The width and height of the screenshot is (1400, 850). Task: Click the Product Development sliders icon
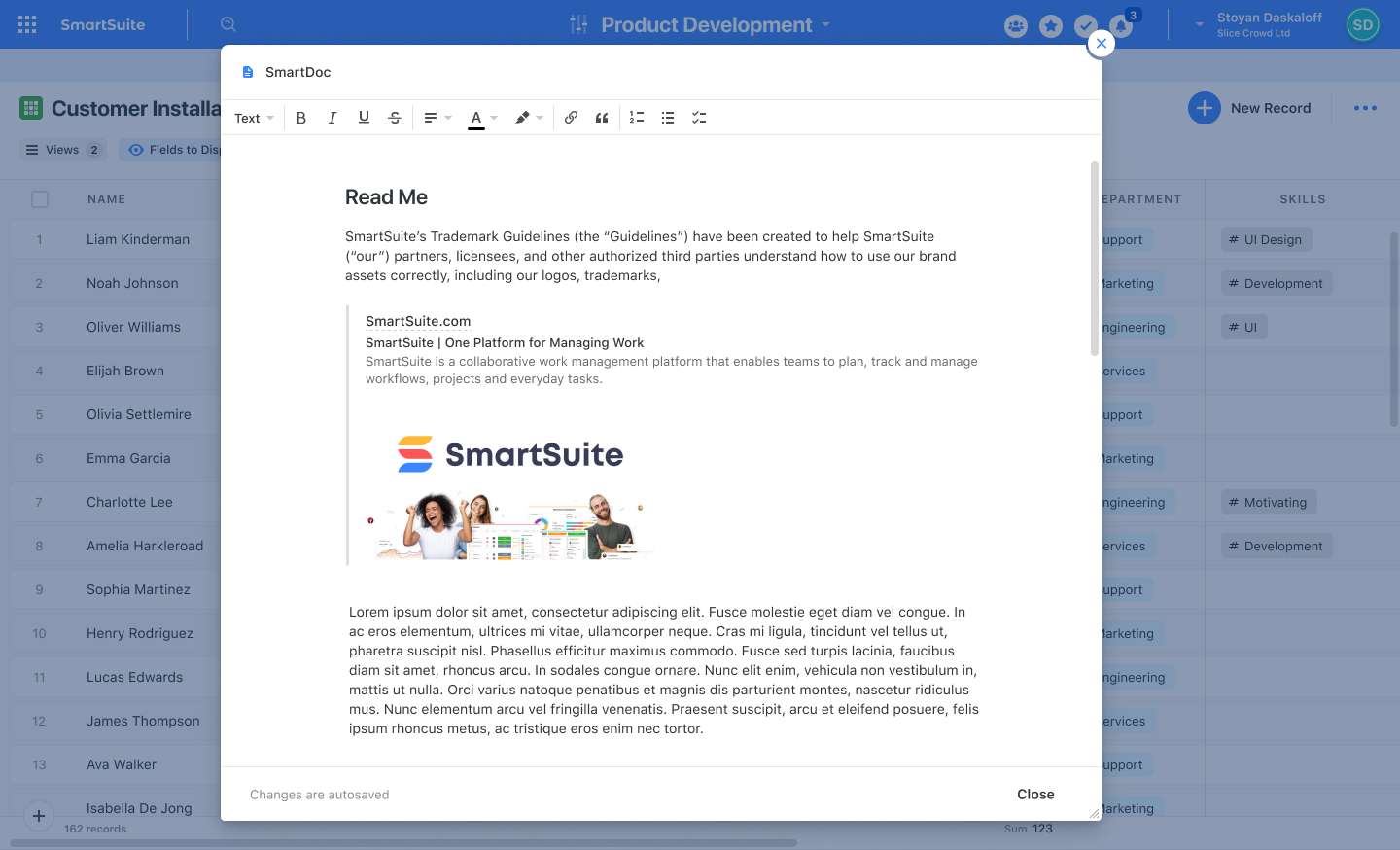tap(578, 24)
